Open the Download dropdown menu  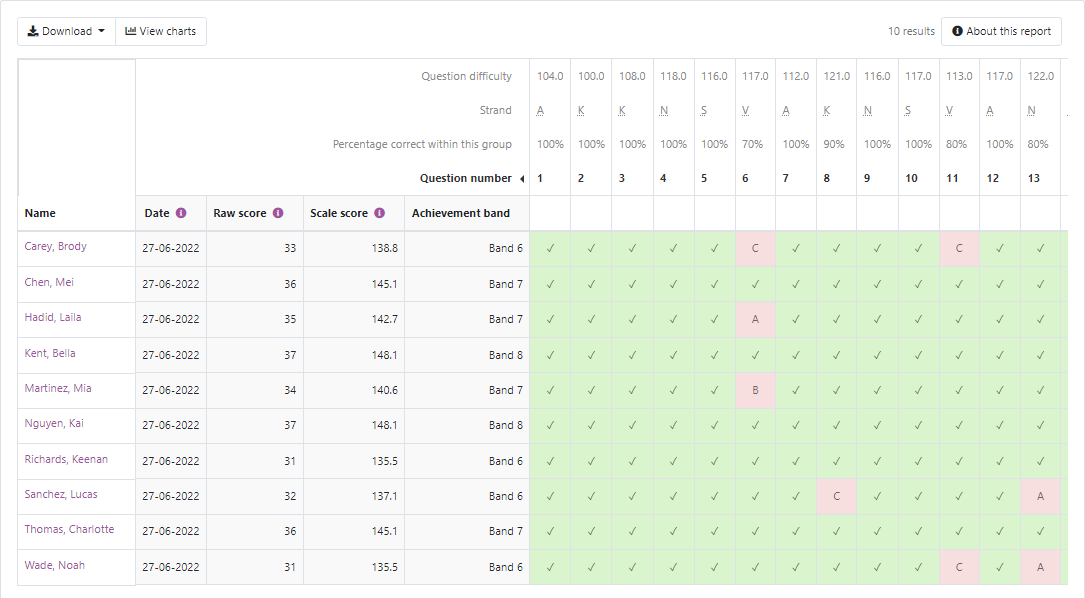pyautogui.click(x=66, y=31)
